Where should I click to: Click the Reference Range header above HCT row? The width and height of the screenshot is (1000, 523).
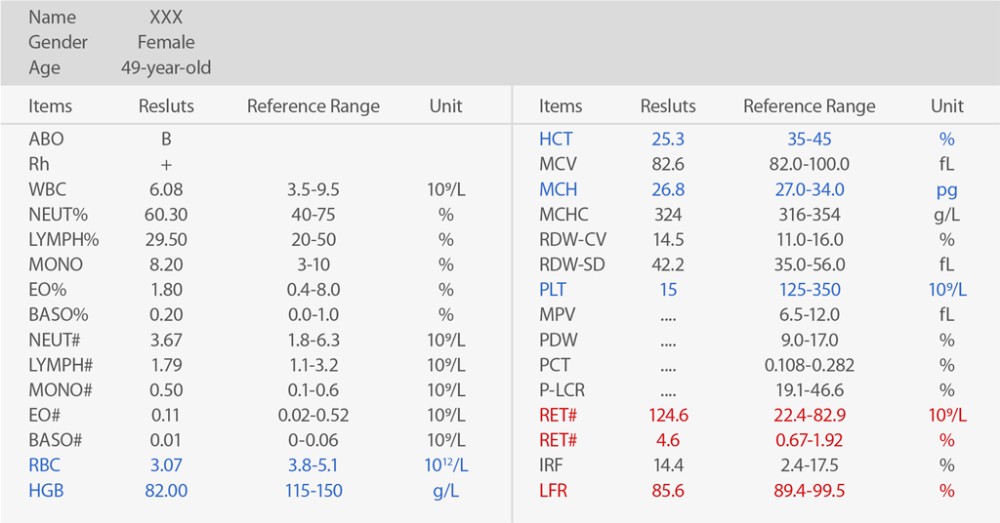(x=809, y=106)
